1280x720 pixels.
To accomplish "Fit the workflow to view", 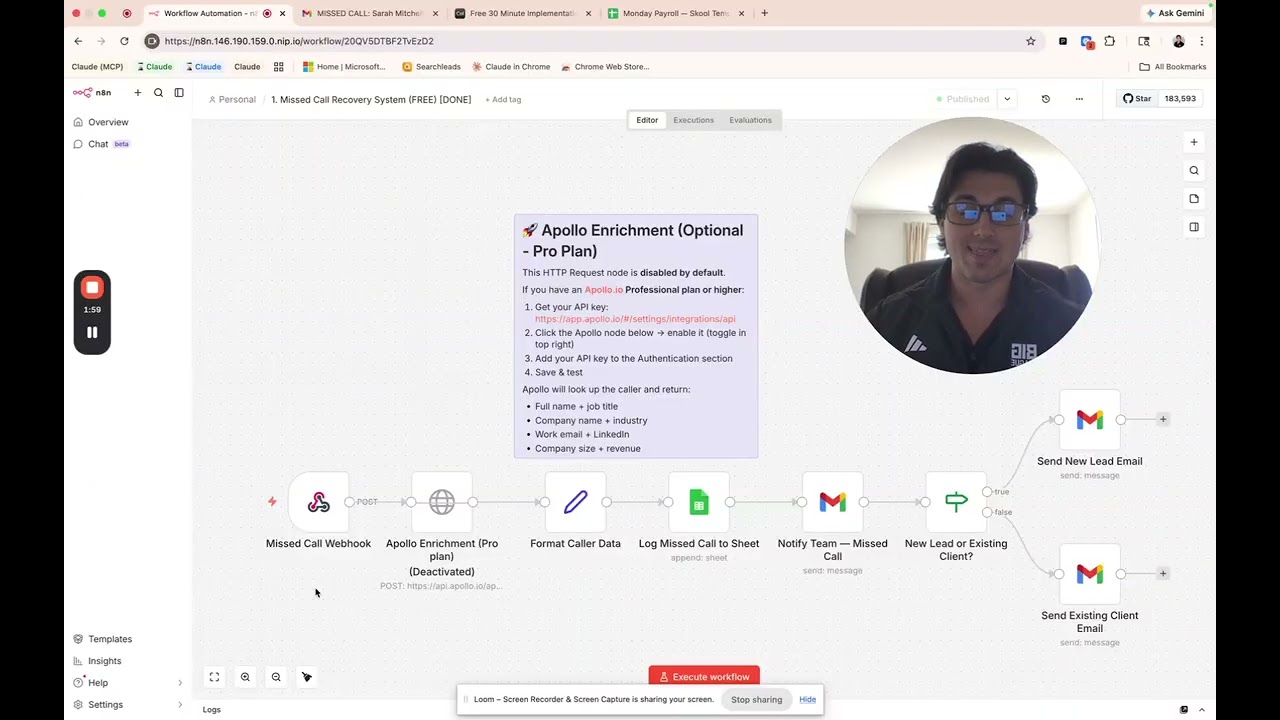I will click(214, 677).
